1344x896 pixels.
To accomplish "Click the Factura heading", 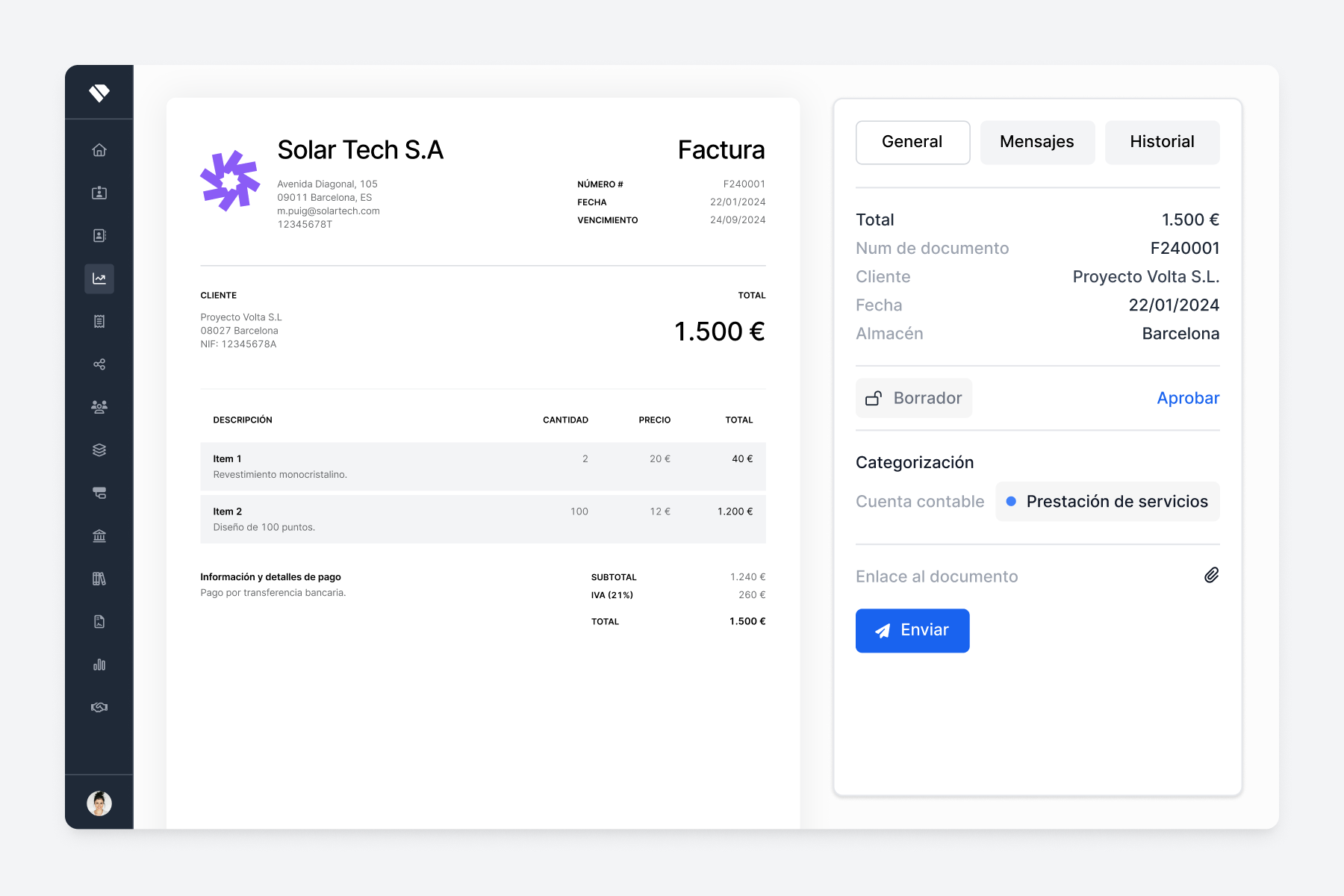I will (721, 150).
